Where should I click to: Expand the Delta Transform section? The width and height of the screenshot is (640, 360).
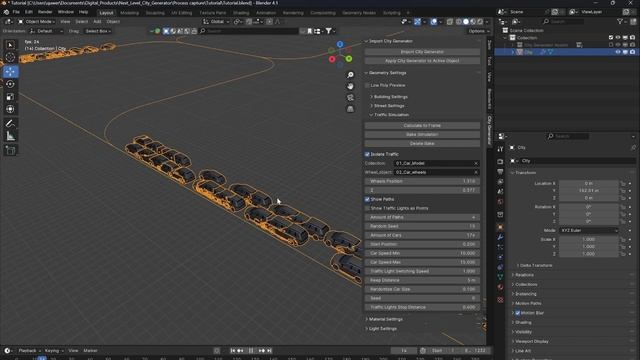pyautogui.click(x=535, y=265)
